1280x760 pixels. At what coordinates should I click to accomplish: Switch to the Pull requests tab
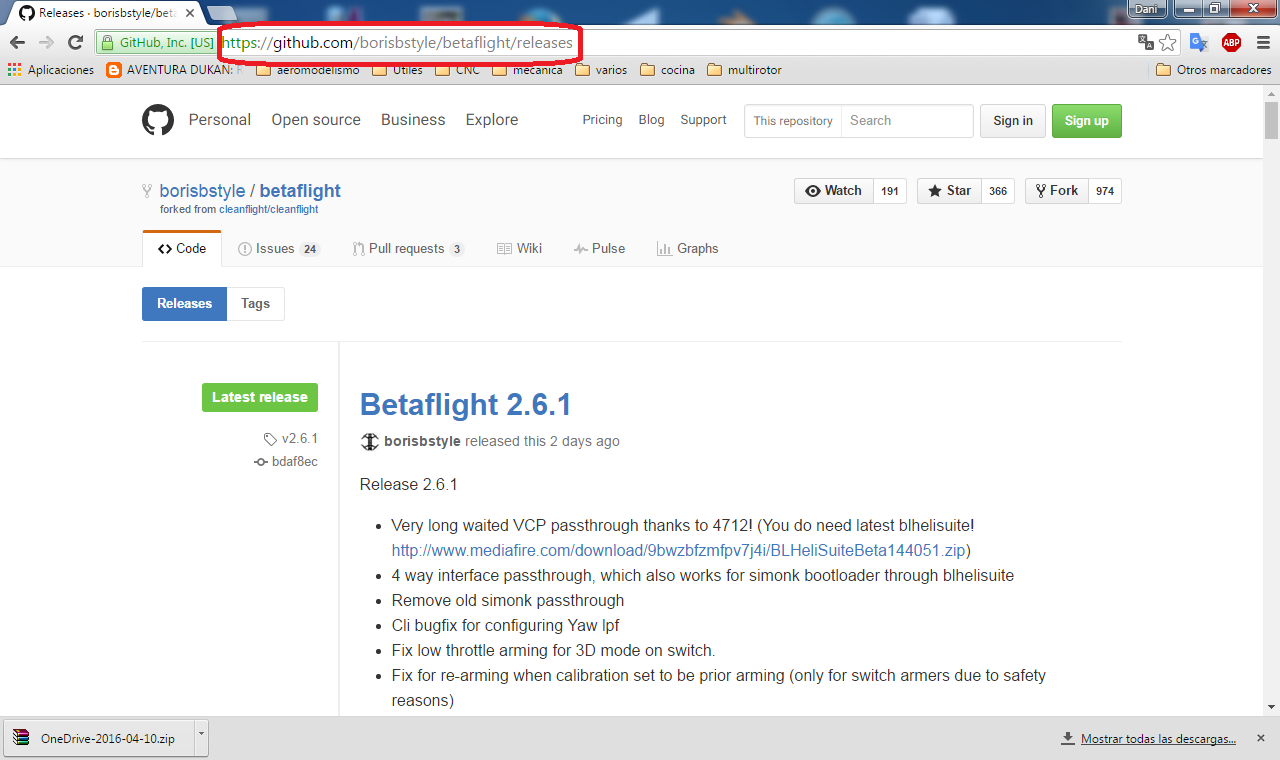click(x=408, y=249)
